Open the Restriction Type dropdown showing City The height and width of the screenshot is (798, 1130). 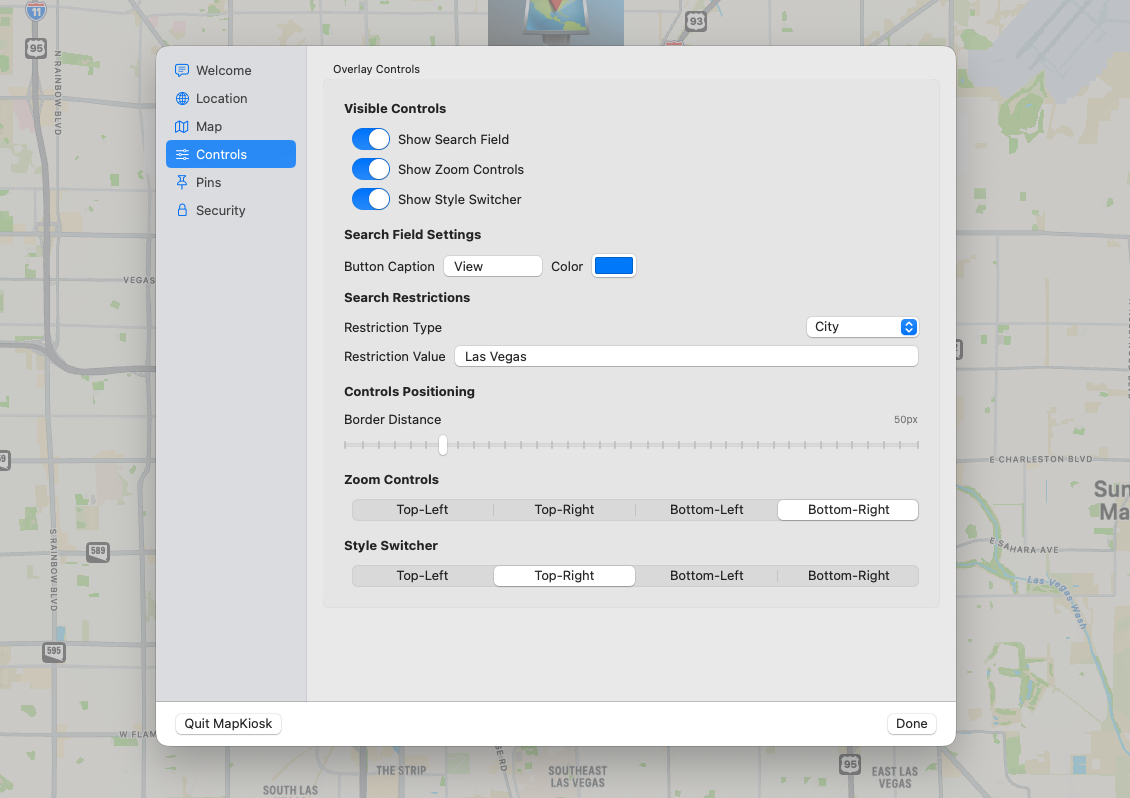point(862,327)
